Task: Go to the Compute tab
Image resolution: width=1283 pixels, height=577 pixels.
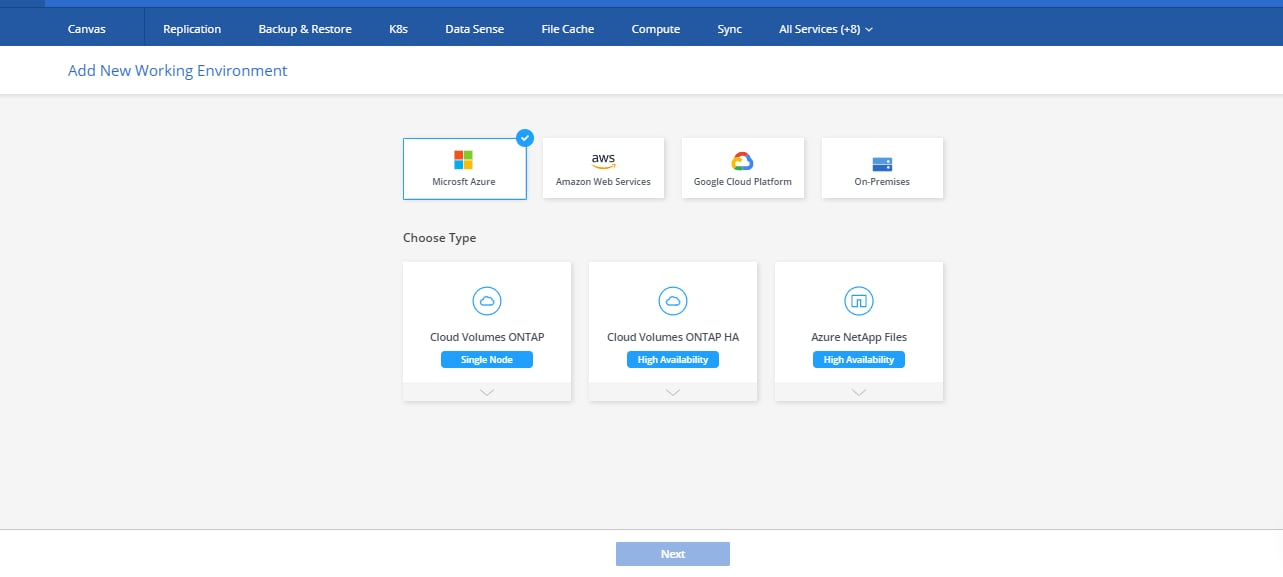Action: pos(656,29)
